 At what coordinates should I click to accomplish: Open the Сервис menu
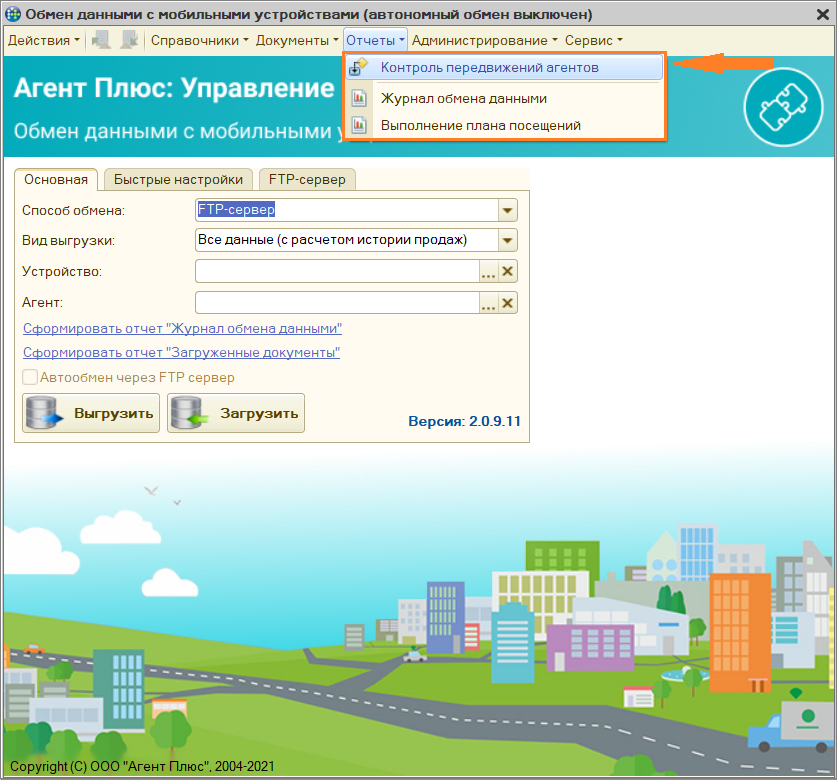coord(594,41)
